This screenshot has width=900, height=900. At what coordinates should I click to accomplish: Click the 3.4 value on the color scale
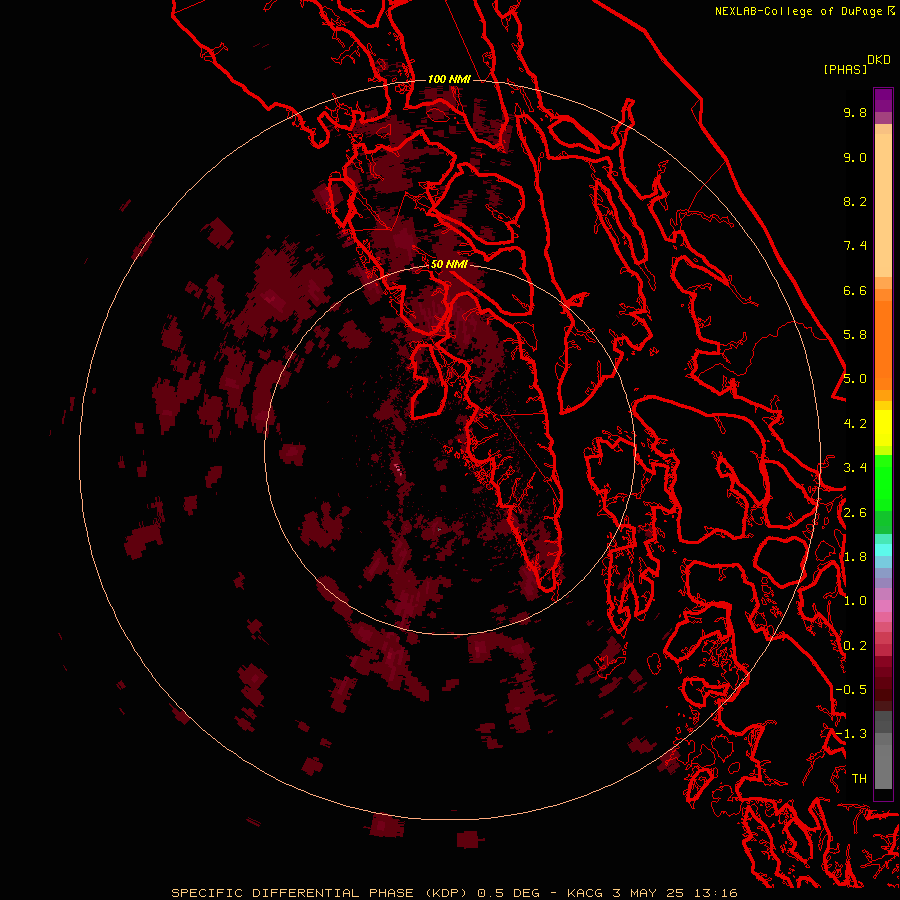pyautogui.click(x=855, y=468)
